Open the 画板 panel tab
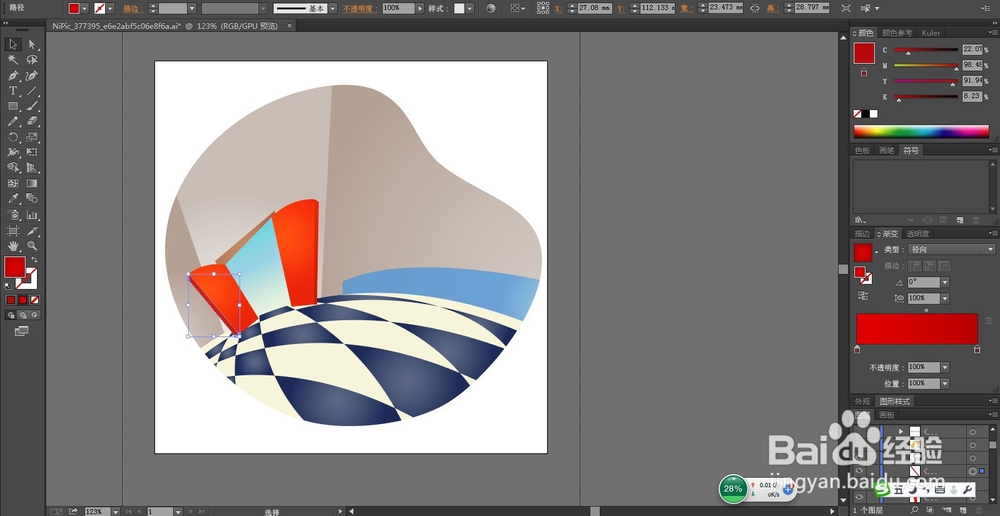1000x516 pixels. click(x=887, y=415)
